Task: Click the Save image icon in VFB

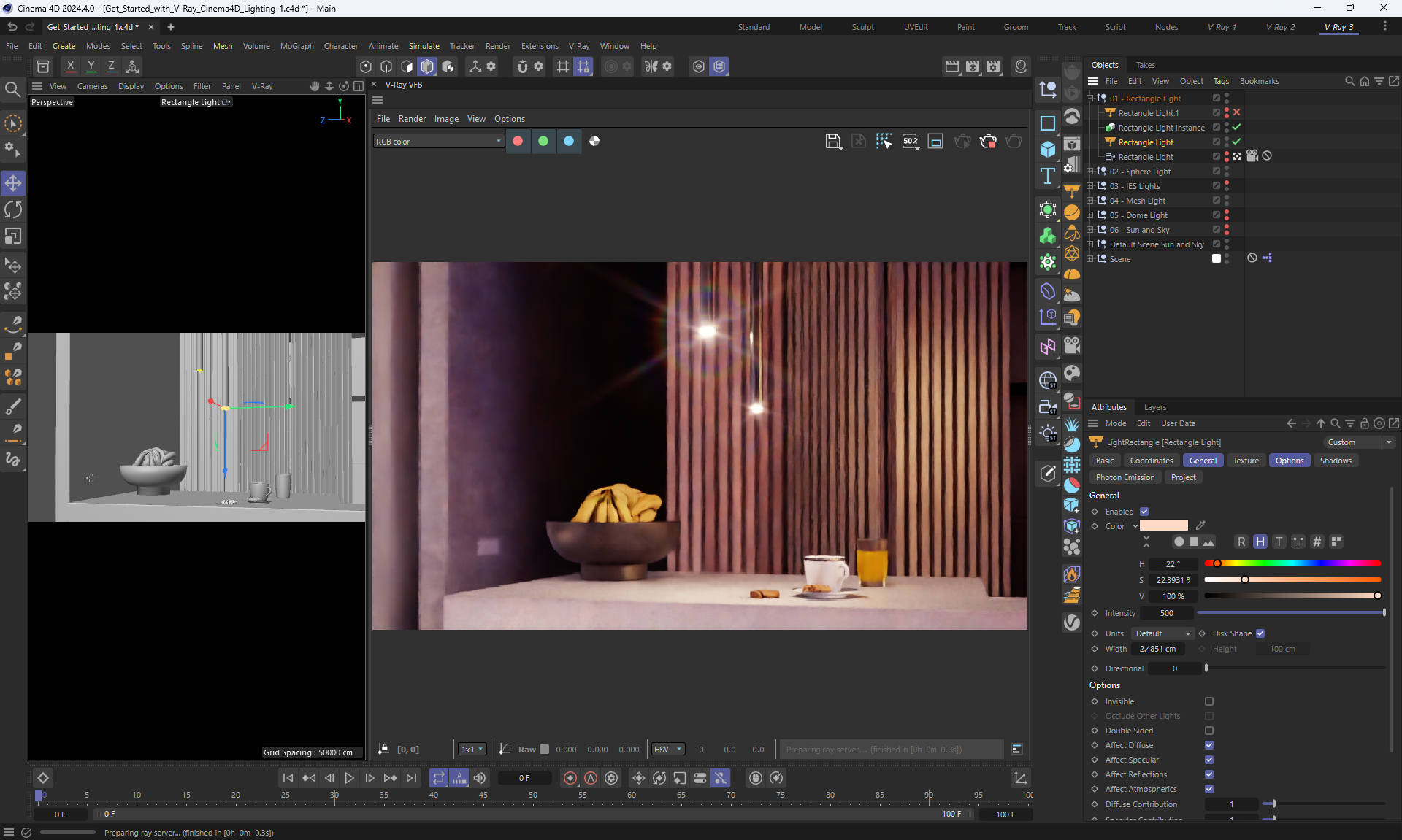Action: (x=833, y=141)
